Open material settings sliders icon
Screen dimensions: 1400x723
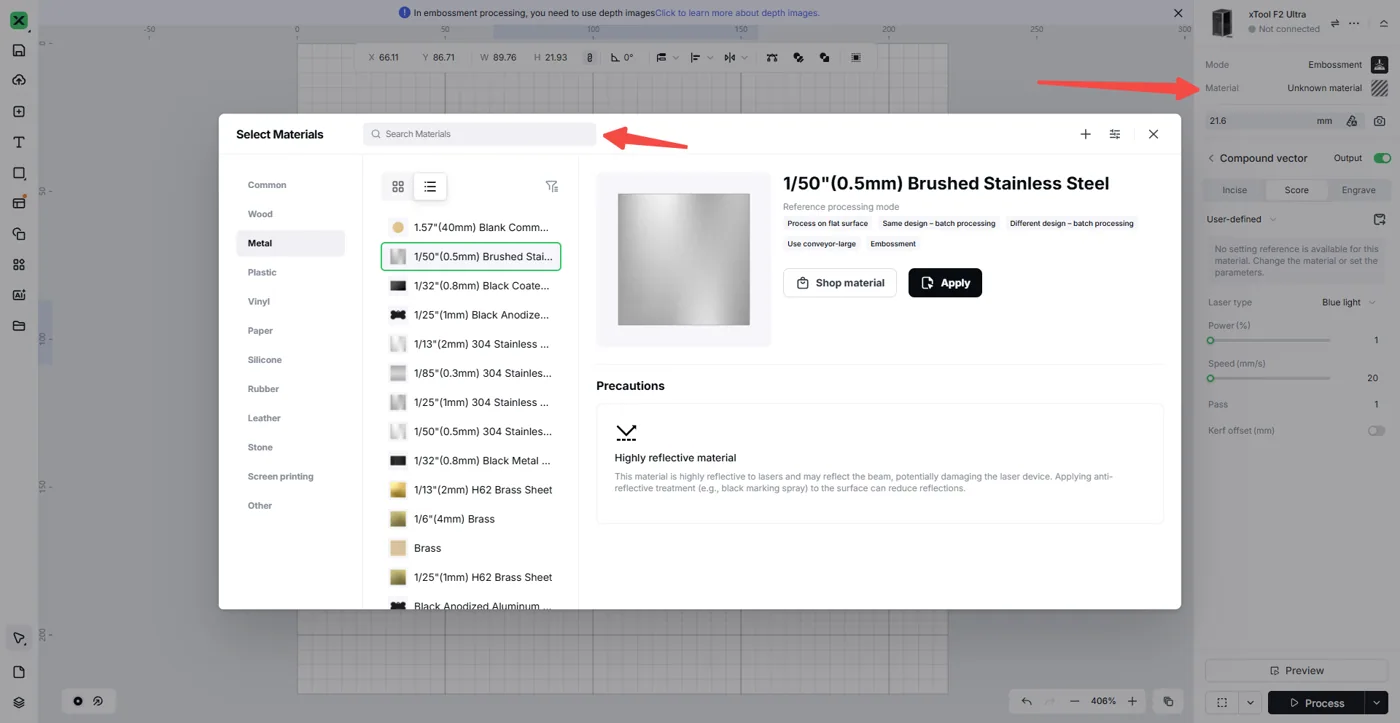1115,134
